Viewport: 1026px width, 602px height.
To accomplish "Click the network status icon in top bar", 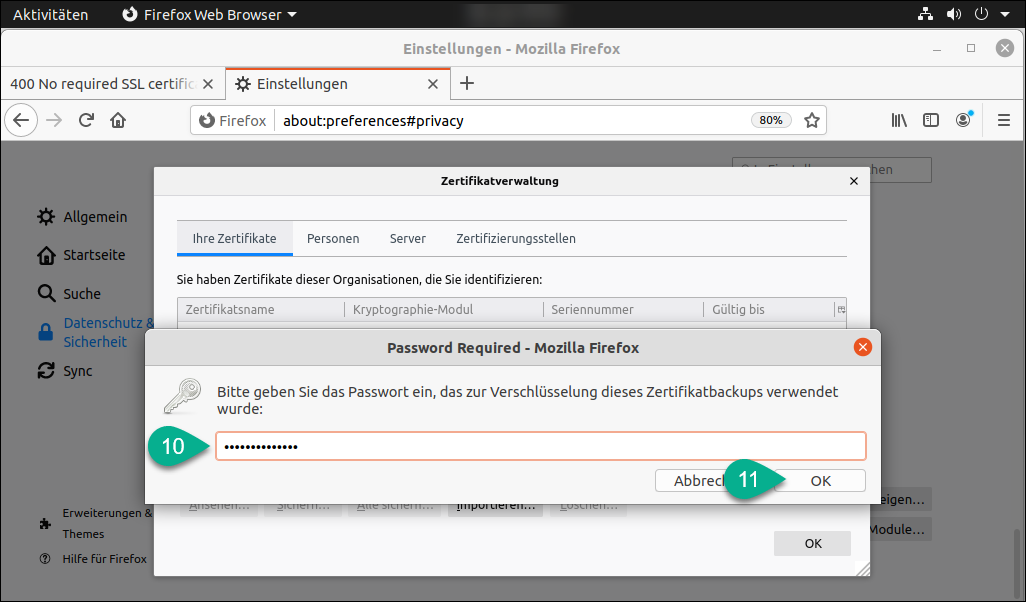I will (925, 14).
